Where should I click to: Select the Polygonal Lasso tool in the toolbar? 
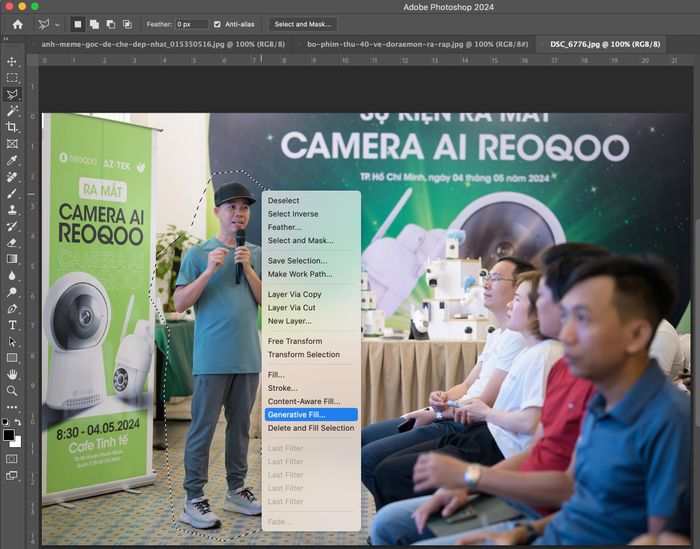12,94
